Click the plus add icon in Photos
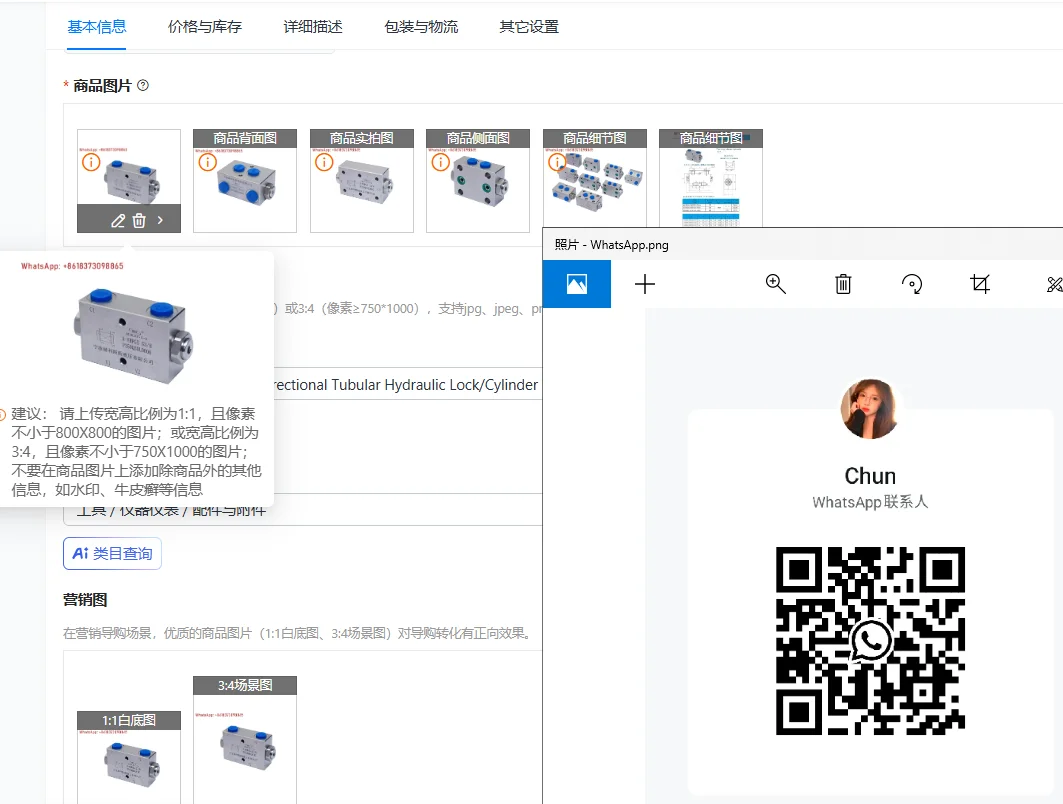The height and width of the screenshot is (804, 1063). [645, 284]
